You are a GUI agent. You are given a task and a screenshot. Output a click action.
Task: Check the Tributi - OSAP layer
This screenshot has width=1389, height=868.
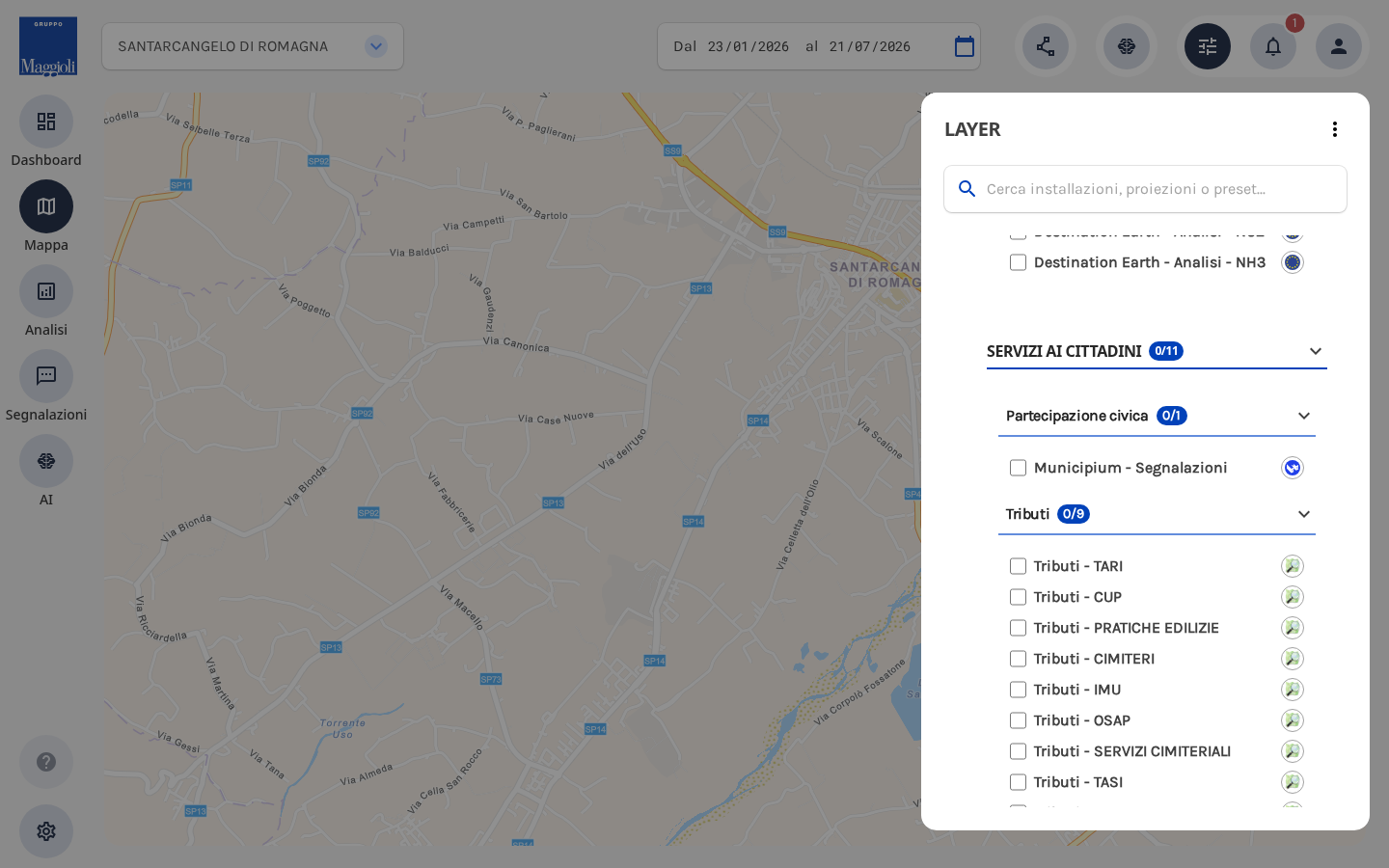(1018, 720)
